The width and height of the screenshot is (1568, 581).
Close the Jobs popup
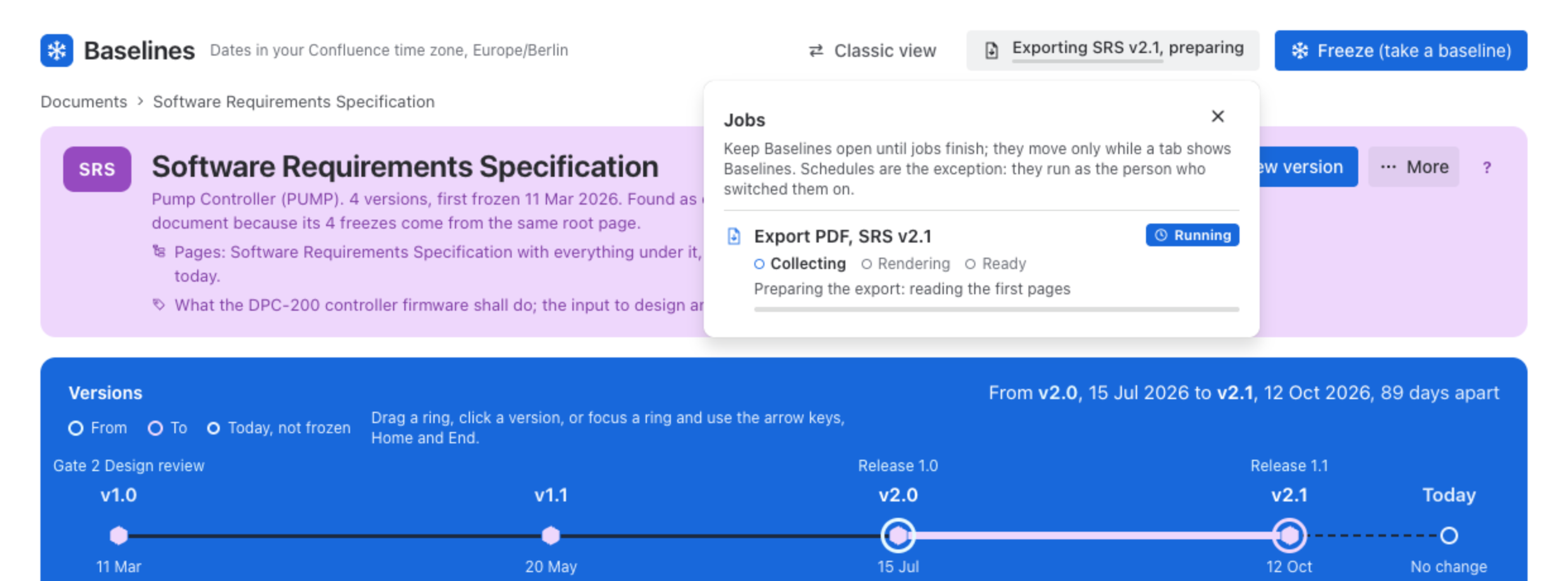pos(1218,116)
